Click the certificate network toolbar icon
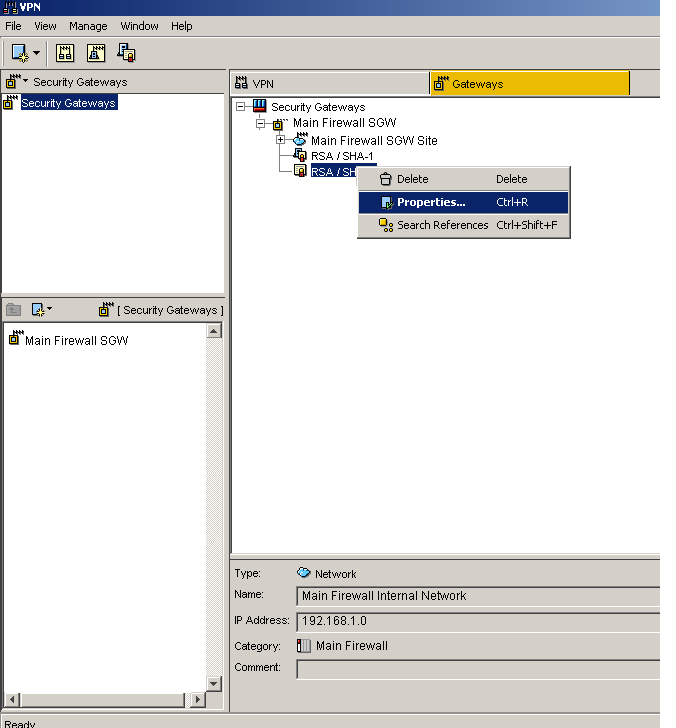This screenshot has width=676, height=728. (126, 53)
